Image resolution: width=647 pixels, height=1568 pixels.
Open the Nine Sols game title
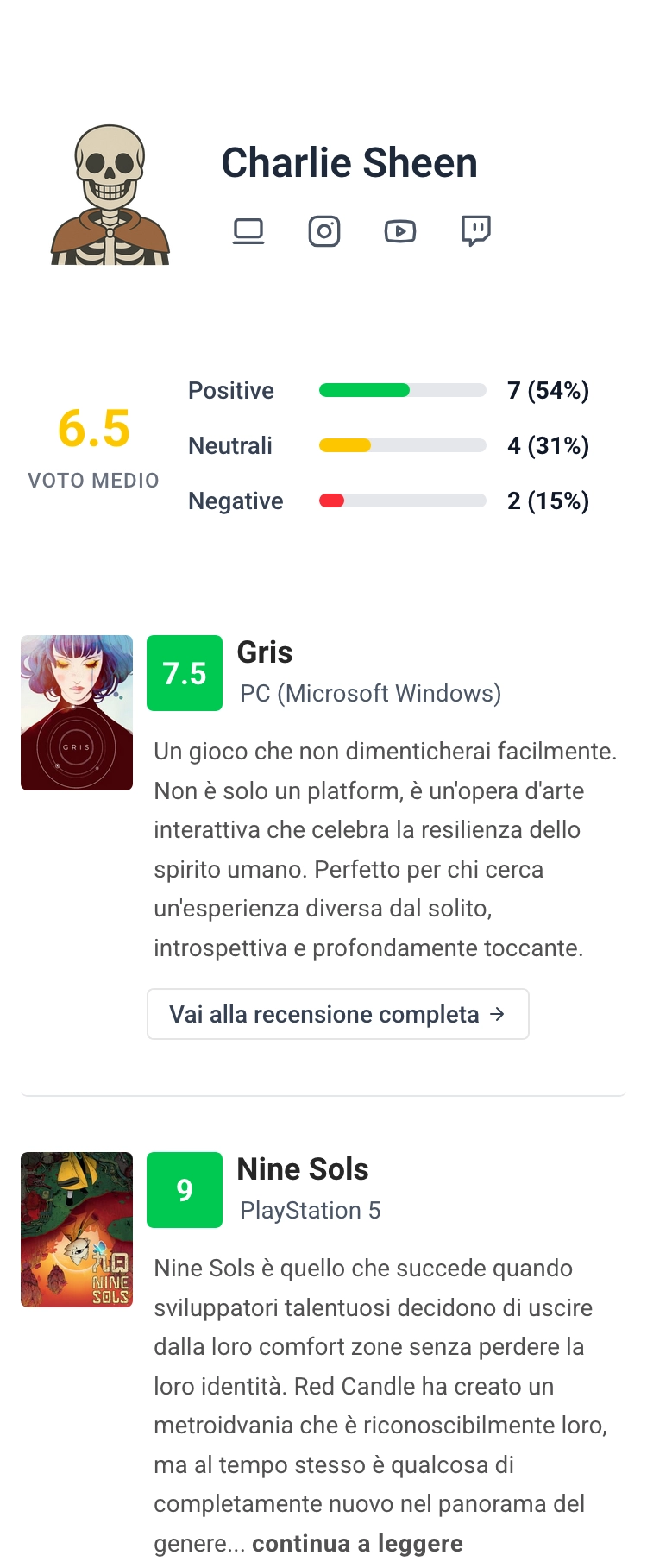click(x=303, y=1169)
